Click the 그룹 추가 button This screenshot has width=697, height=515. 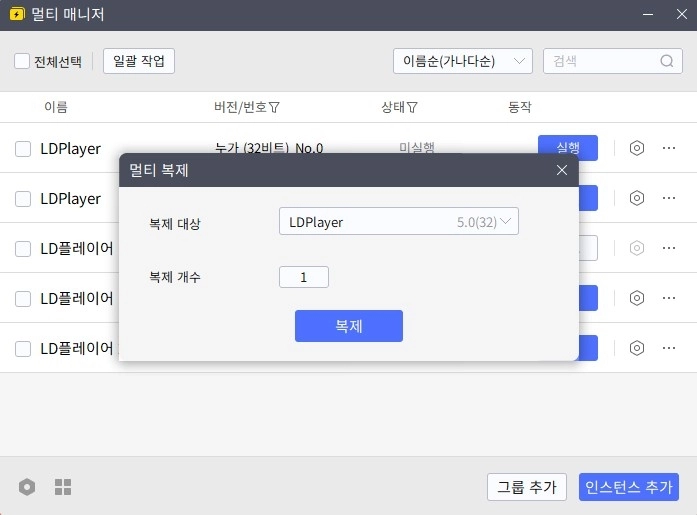click(x=527, y=487)
